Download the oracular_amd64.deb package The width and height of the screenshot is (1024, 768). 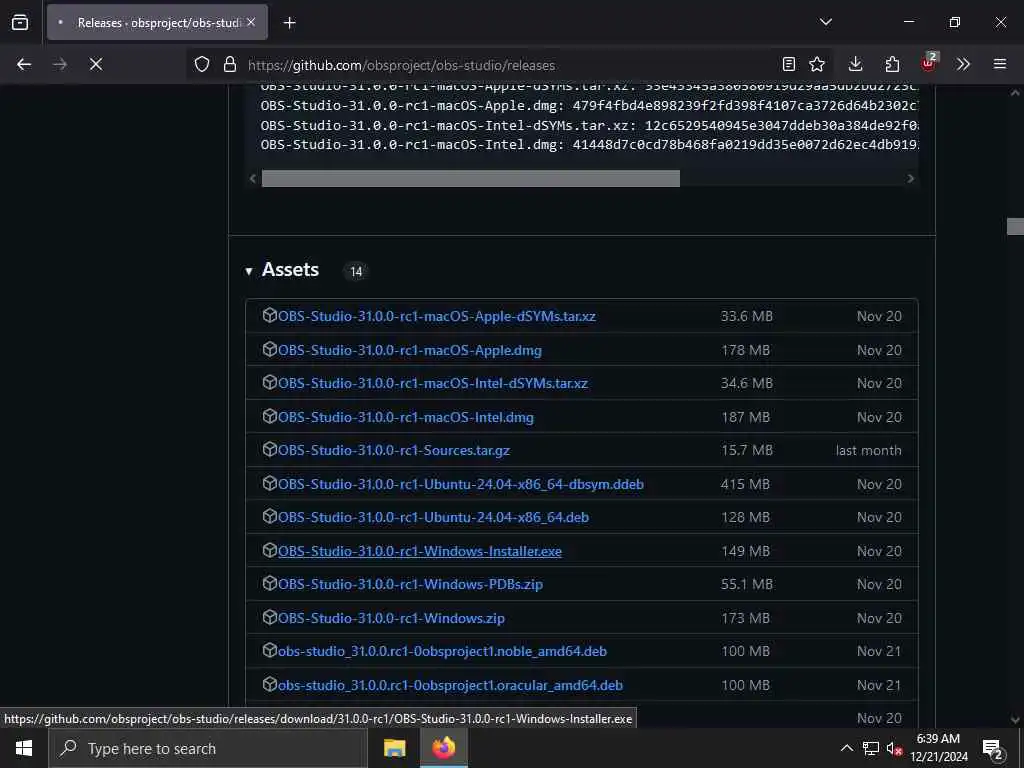click(450, 686)
